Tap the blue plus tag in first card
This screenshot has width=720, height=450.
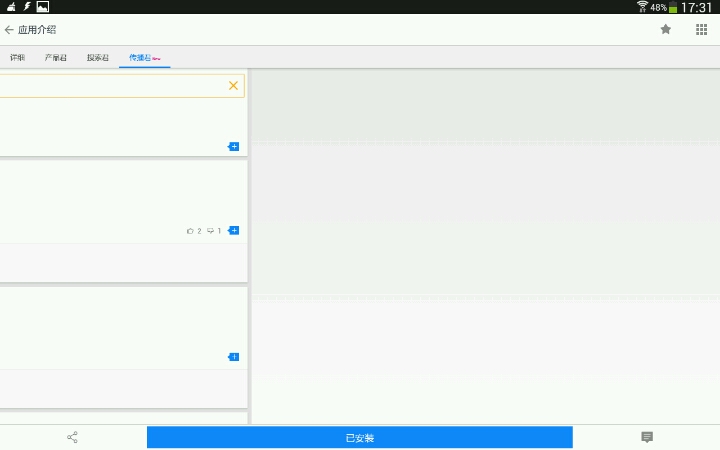[234, 147]
